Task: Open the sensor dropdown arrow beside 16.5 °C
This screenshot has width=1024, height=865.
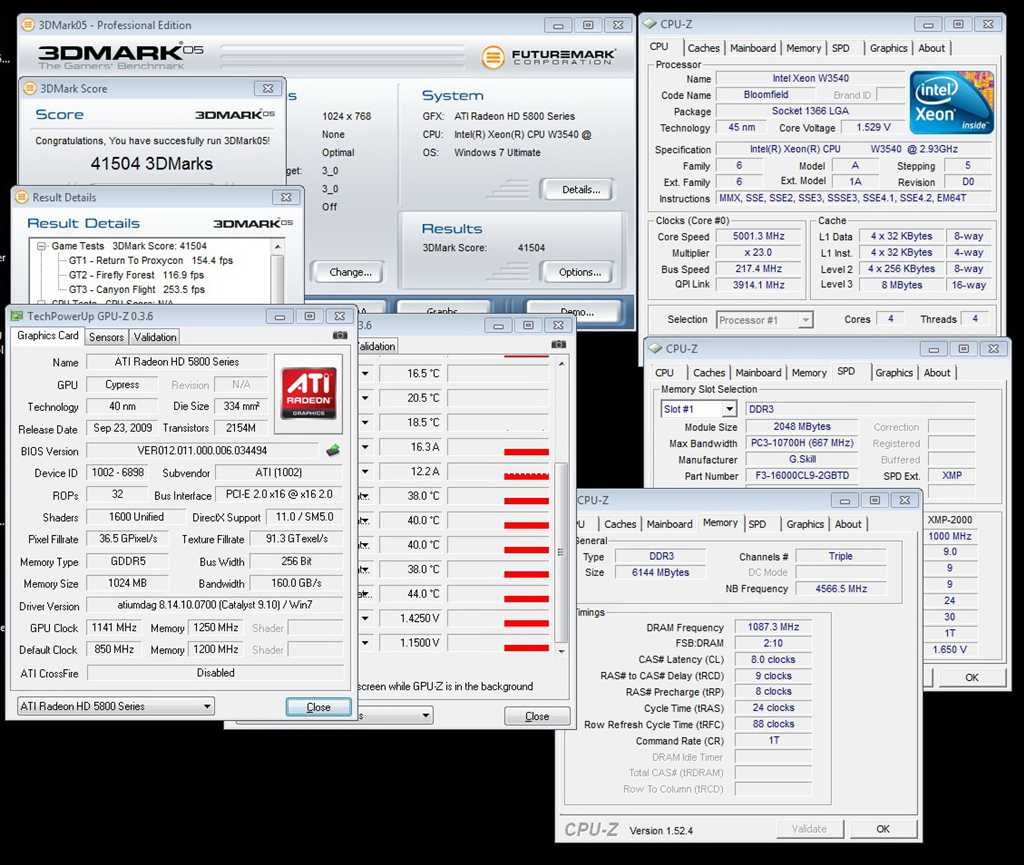Action: pyautogui.click(x=365, y=373)
